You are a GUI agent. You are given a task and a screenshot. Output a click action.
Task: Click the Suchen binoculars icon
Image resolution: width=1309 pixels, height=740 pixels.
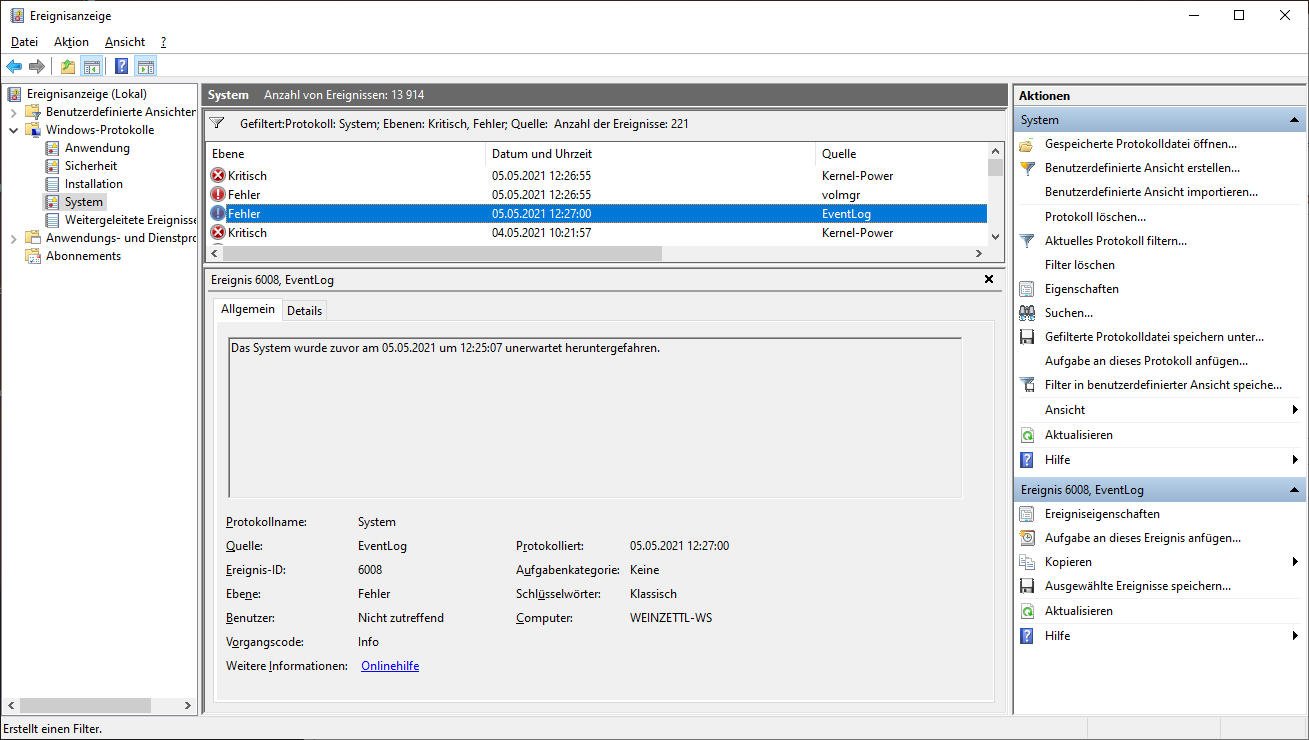pyautogui.click(x=1026, y=313)
